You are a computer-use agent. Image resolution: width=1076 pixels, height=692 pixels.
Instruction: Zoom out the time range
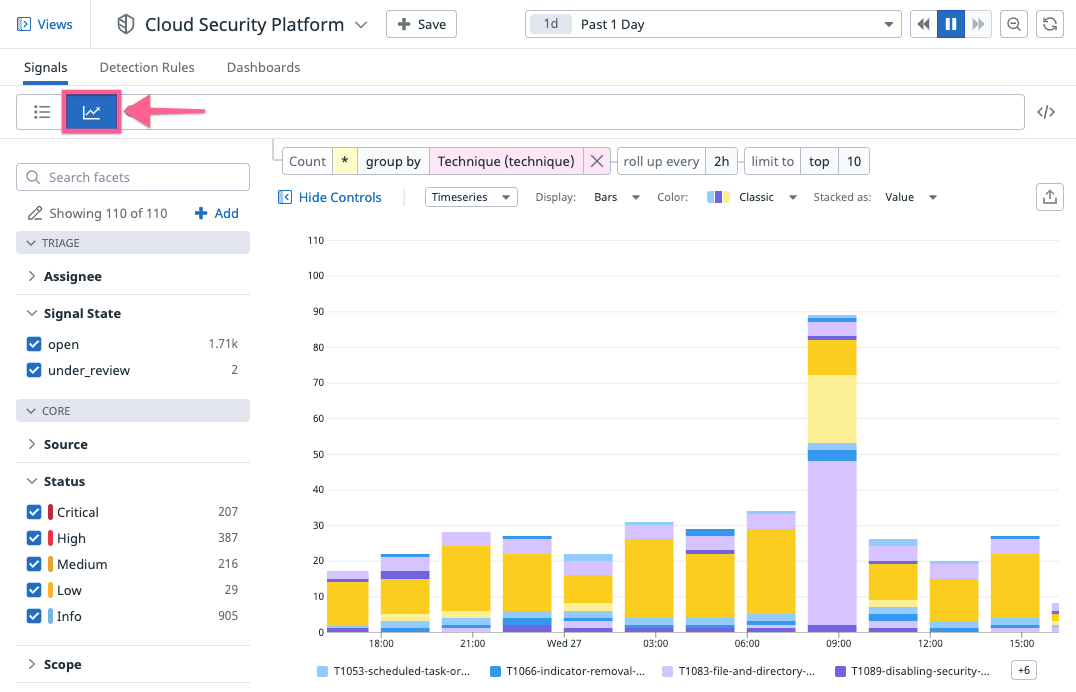1014,24
